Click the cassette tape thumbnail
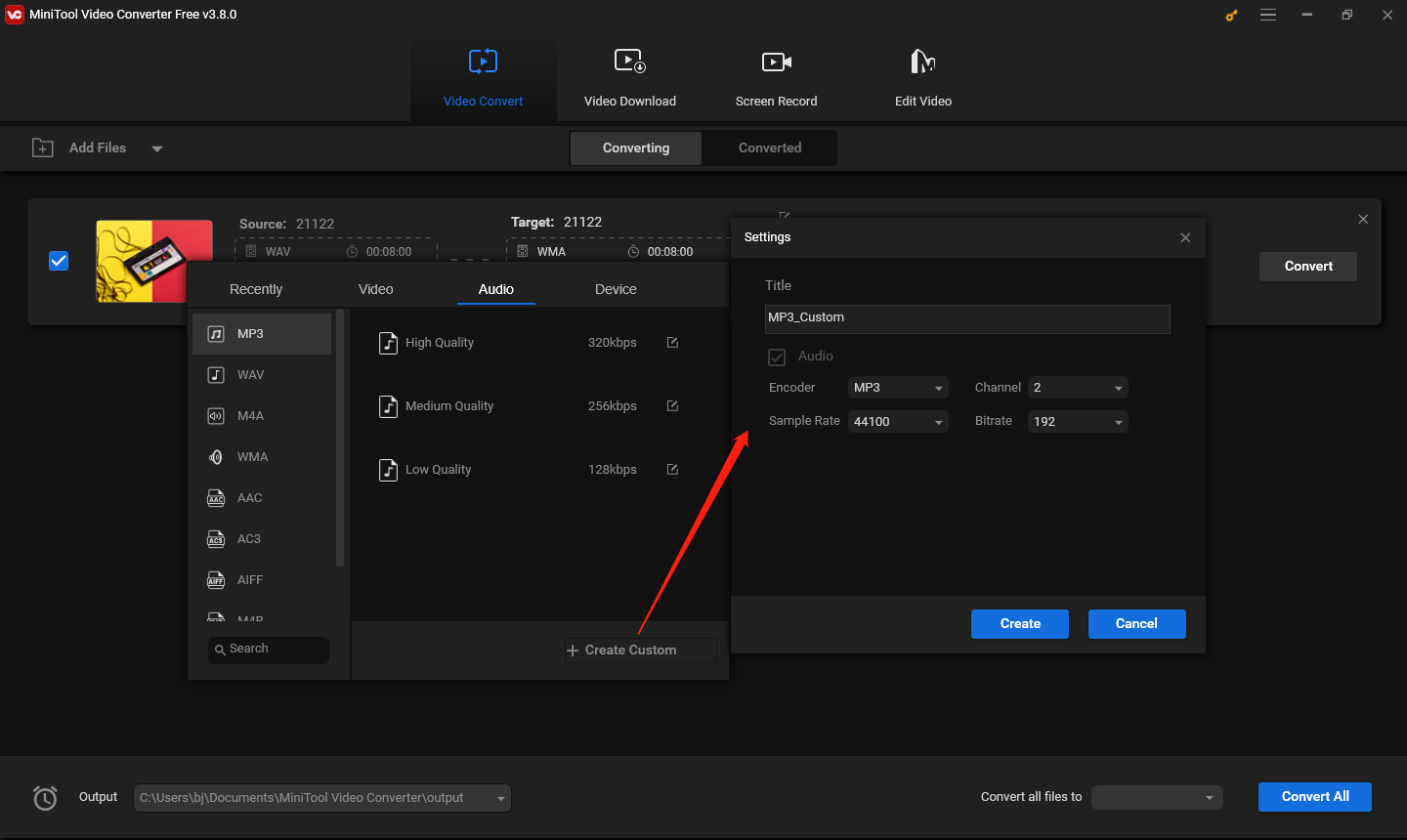This screenshot has width=1407, height=840. (154, 261)
